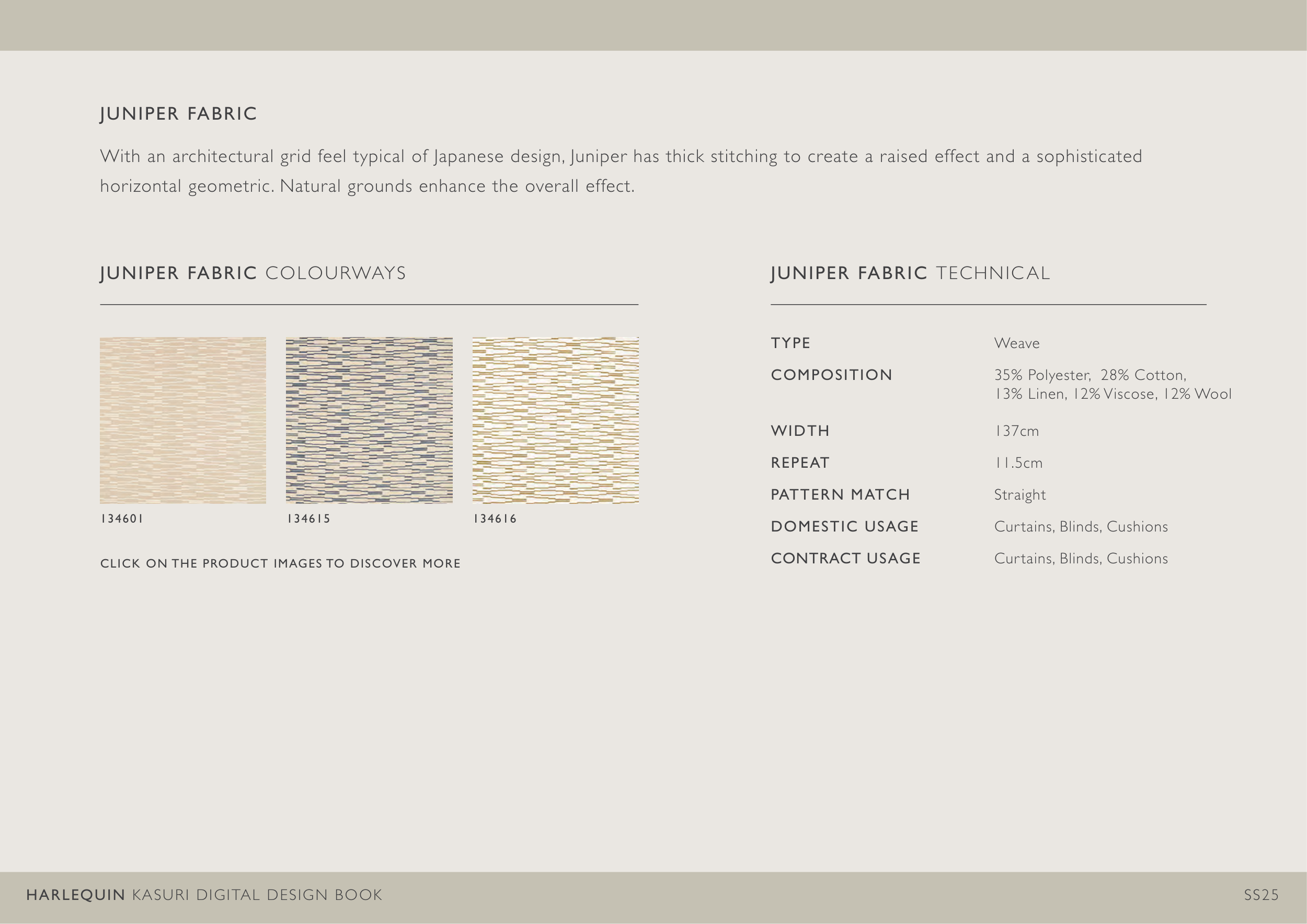Click the 134615 product code label
This screenshot has height=924, width=1307.
click(x=308, y=518)
